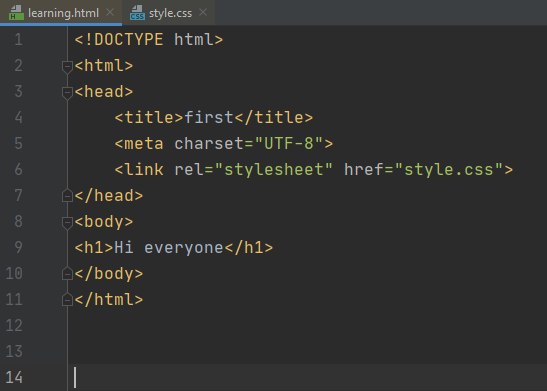547x391 pixels.
Task: Click the <!DOCTYPE html> declaration text
Action: click(149, 39)
